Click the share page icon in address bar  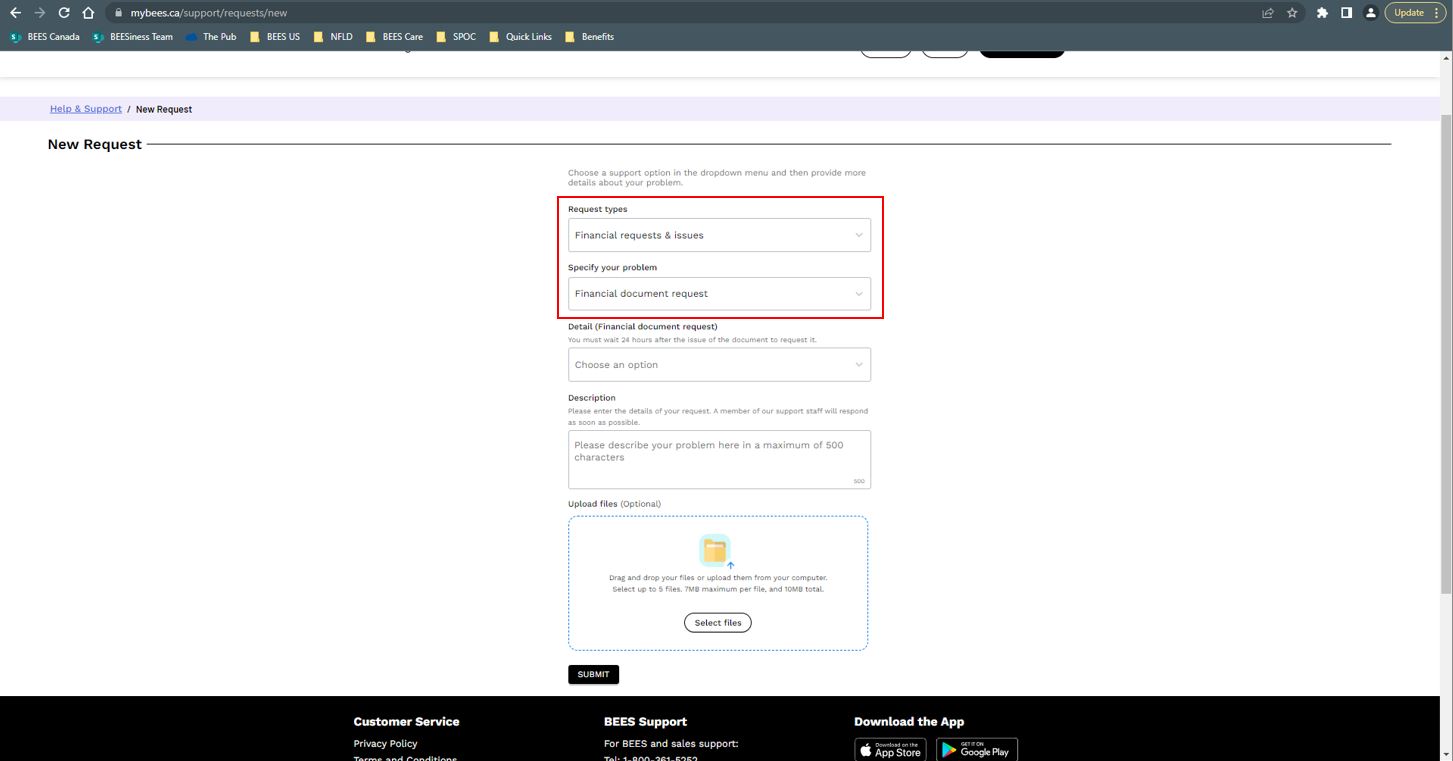tap(1267, 13)
